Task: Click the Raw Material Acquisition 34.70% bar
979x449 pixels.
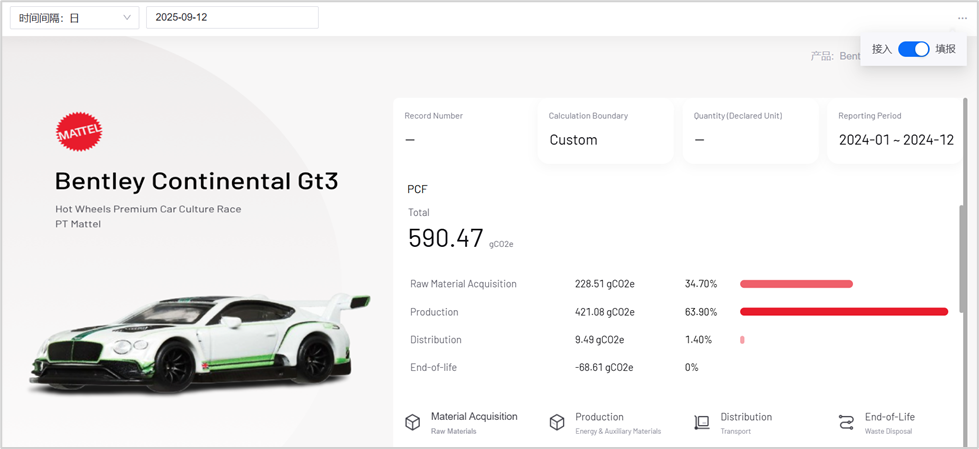Action: tap(796, 284)
